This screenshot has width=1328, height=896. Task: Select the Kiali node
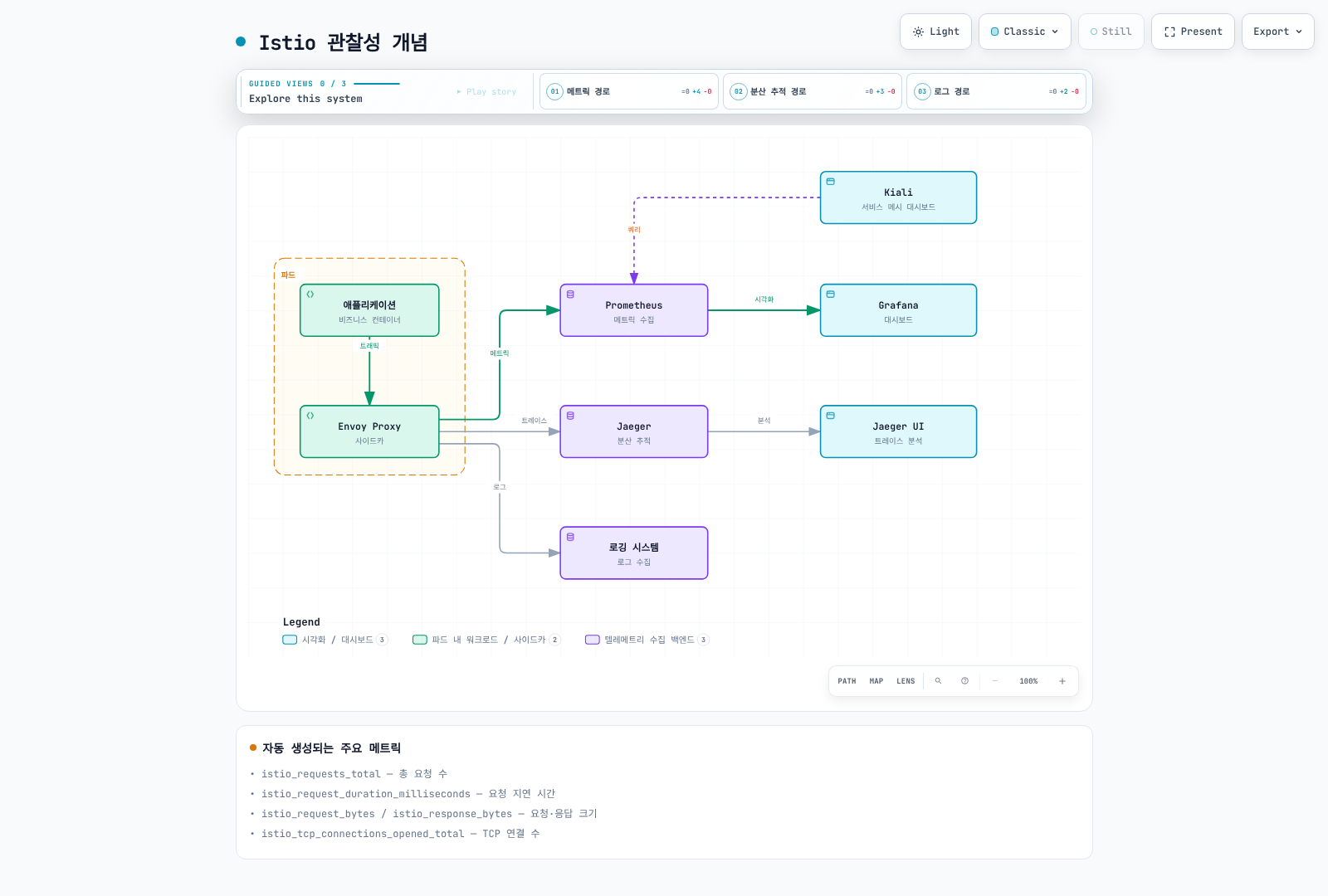point(898,197)
